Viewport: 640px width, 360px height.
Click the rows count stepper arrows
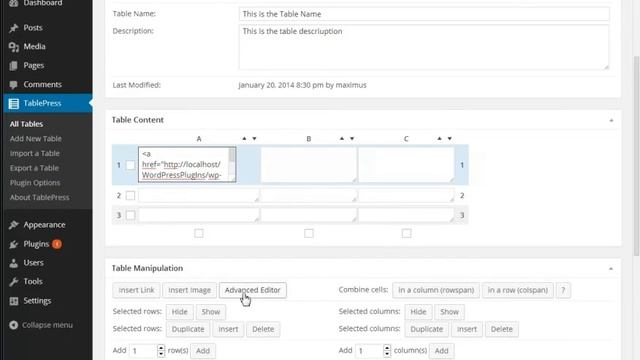pyautogui.click(x=161, y=351)
